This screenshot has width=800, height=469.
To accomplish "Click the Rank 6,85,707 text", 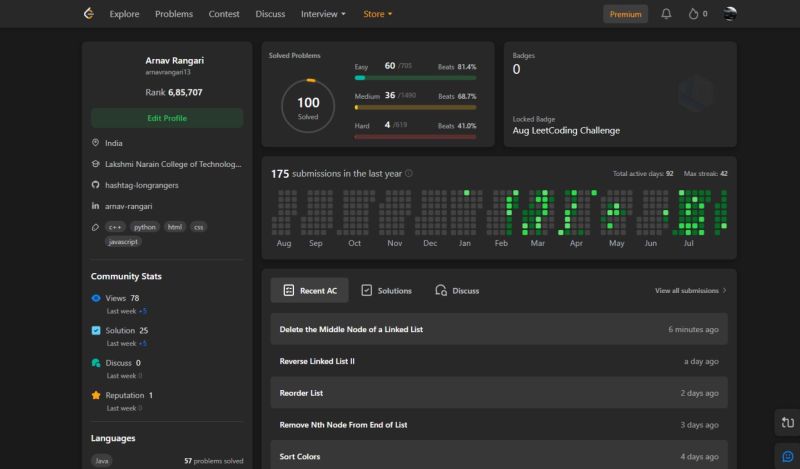I will (173, 92).
